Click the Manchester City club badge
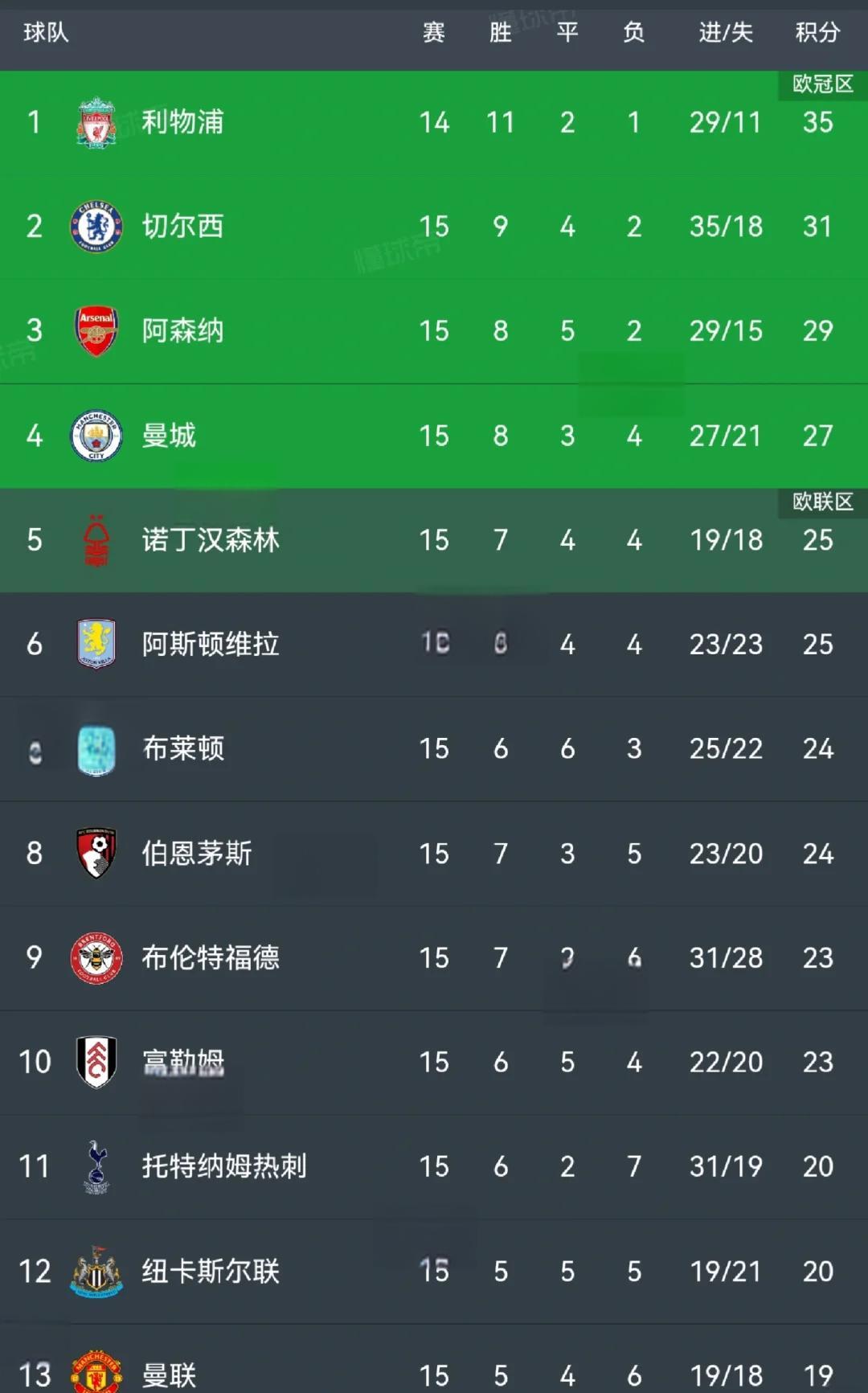 pos(95,436)
